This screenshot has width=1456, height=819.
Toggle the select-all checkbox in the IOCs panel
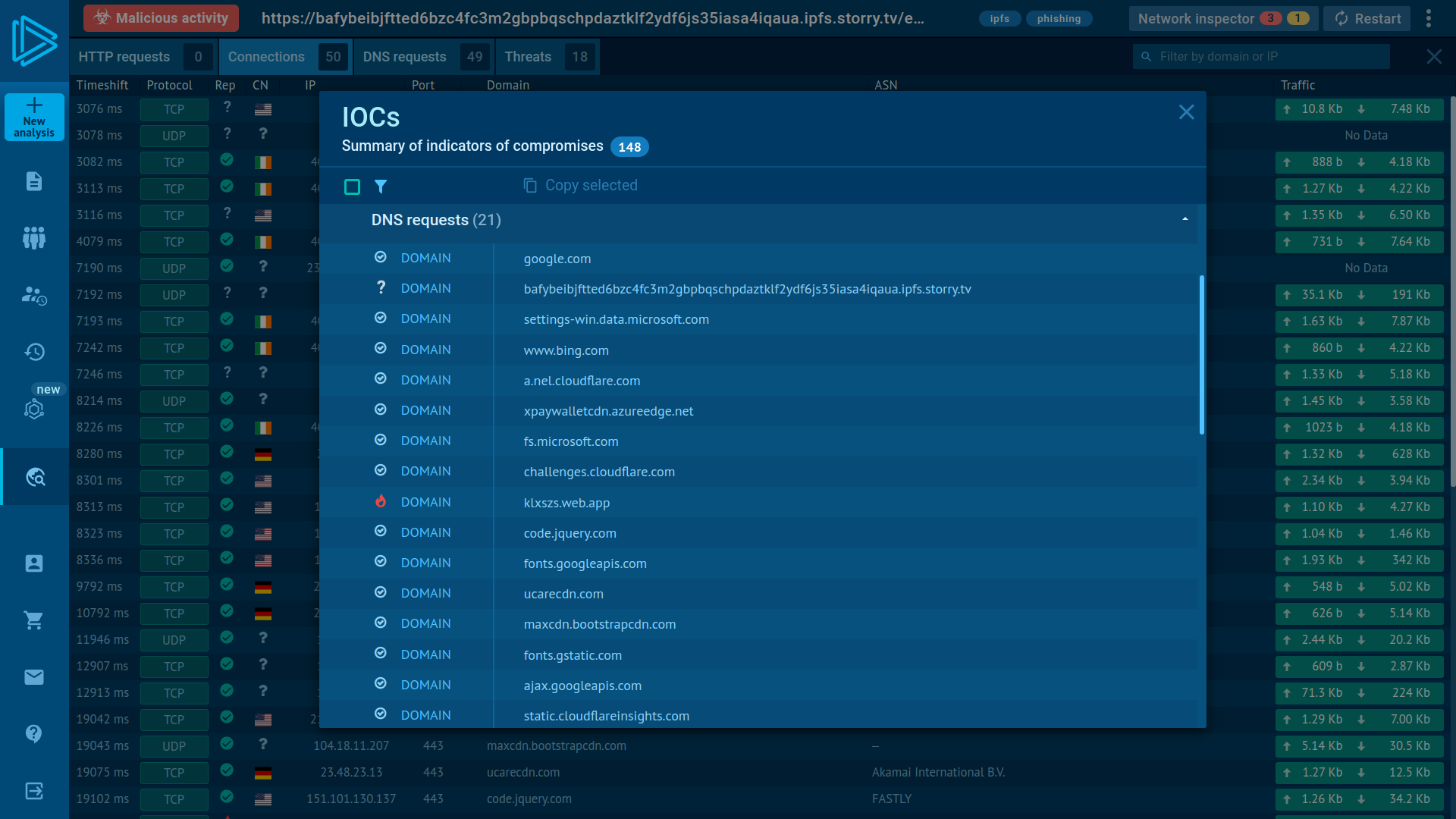pos(352,187)
